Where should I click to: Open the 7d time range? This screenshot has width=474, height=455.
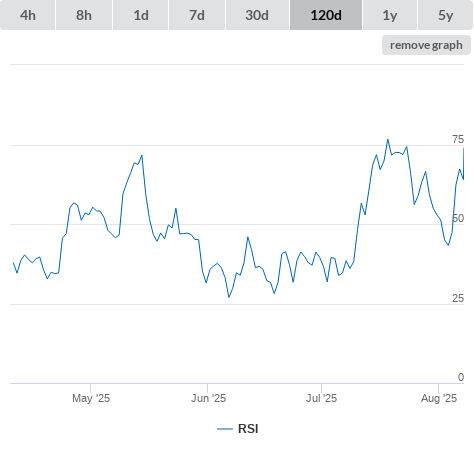click(x=197, y=15)
